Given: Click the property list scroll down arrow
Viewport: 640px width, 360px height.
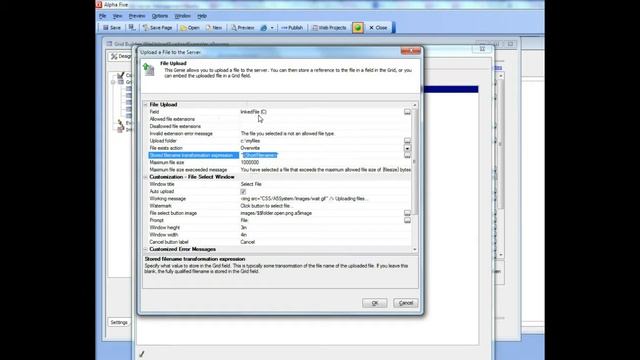Looking at the screenshot, I should pos(415,249).
